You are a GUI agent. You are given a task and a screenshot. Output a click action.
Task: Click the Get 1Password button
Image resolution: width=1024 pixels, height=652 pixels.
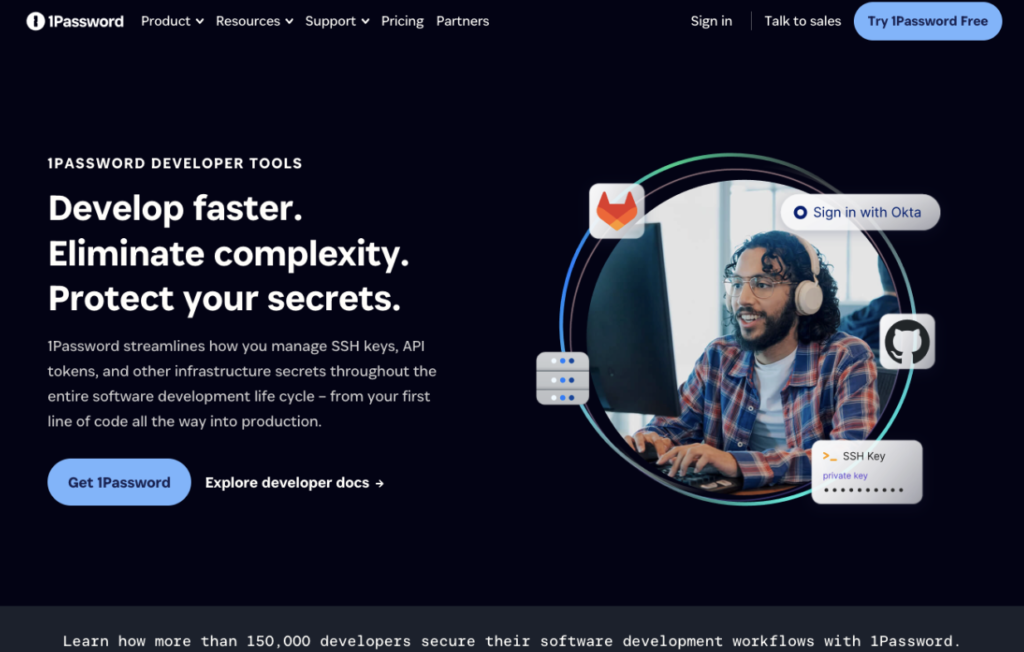pos(119,482)
